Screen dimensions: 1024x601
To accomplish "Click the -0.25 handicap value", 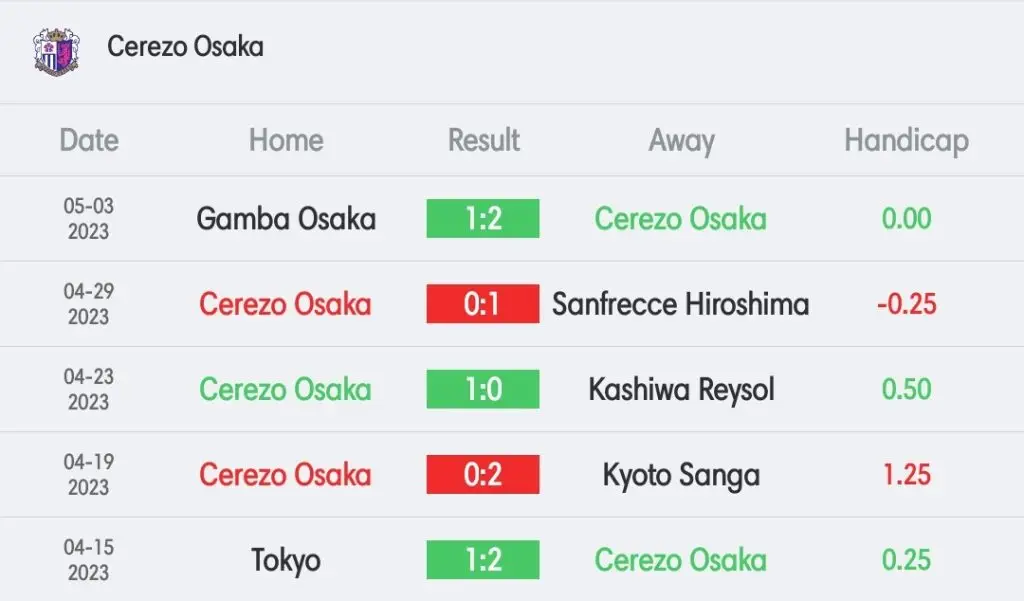I will [x=906, y=304].
